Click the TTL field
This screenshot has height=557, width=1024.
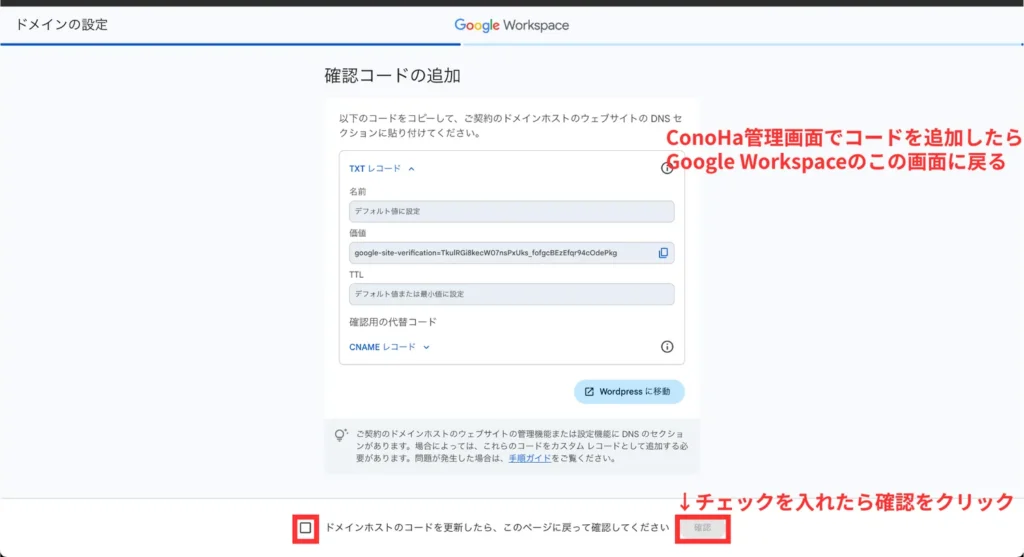(511, 294)
